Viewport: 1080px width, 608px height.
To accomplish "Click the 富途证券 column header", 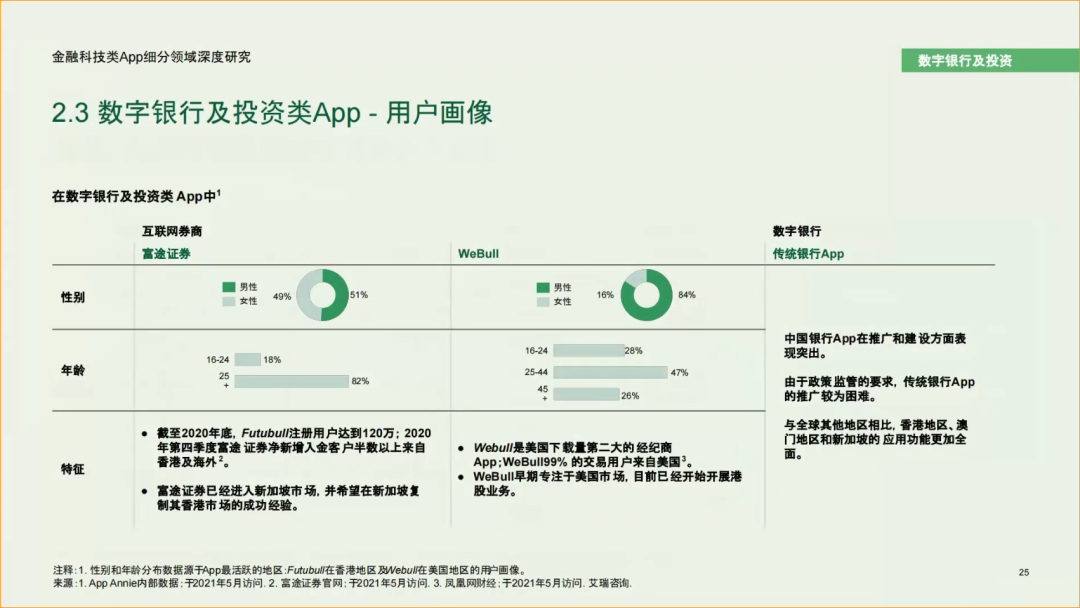I will pos(166,253).
